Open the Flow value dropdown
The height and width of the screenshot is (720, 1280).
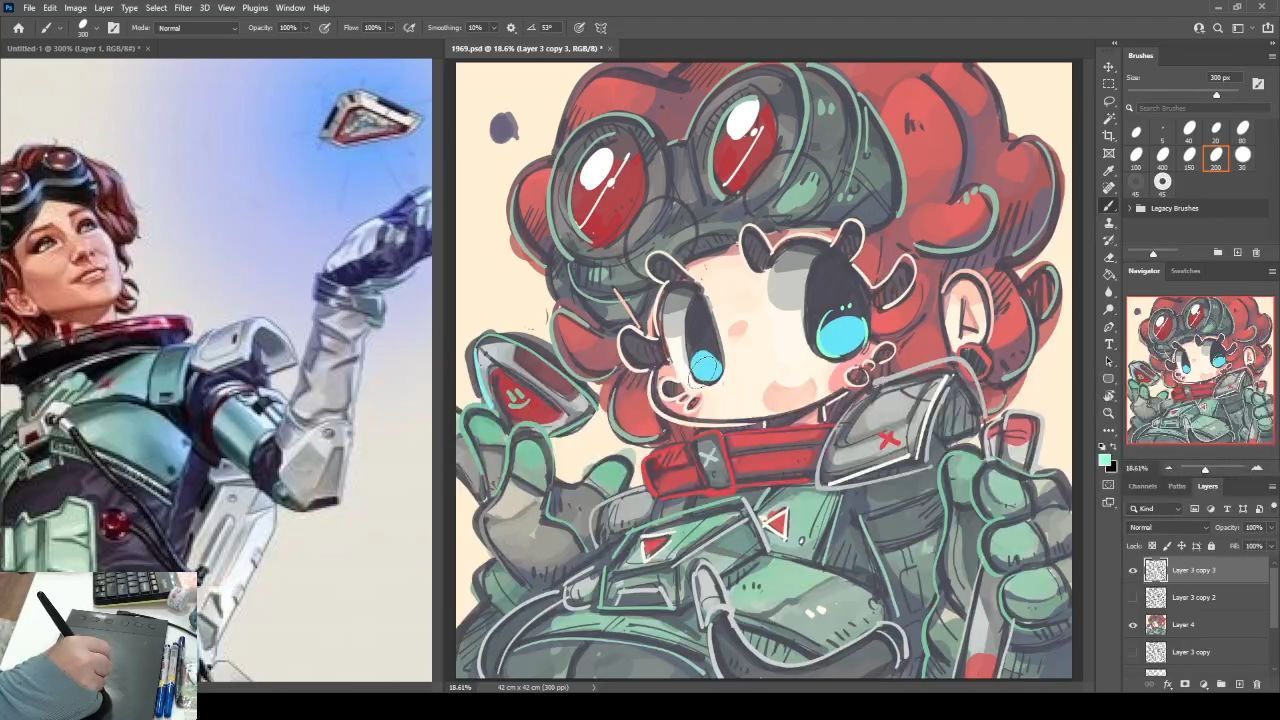click(x=390, y=28)
